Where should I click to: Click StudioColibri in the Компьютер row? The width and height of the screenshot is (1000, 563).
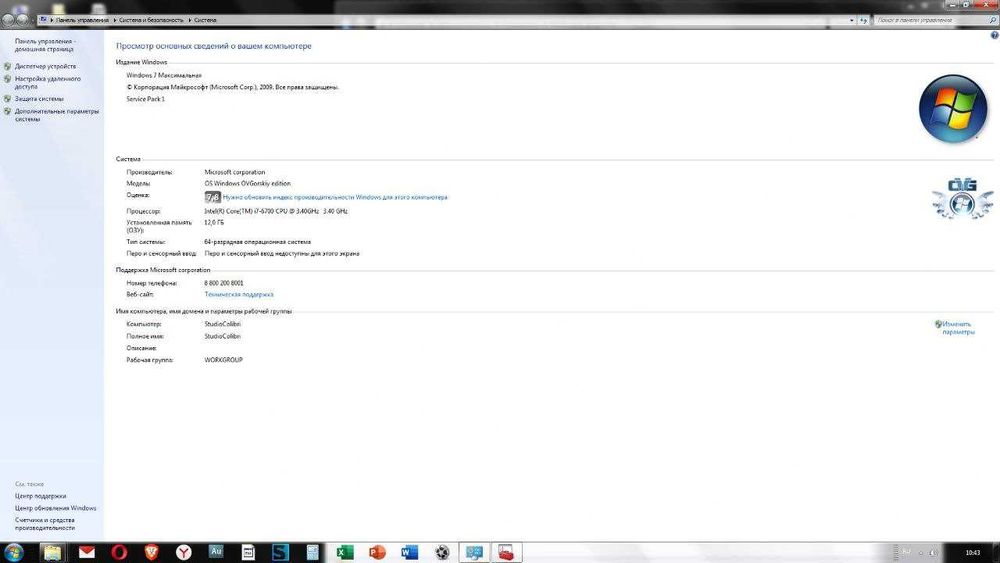point(223,325)
